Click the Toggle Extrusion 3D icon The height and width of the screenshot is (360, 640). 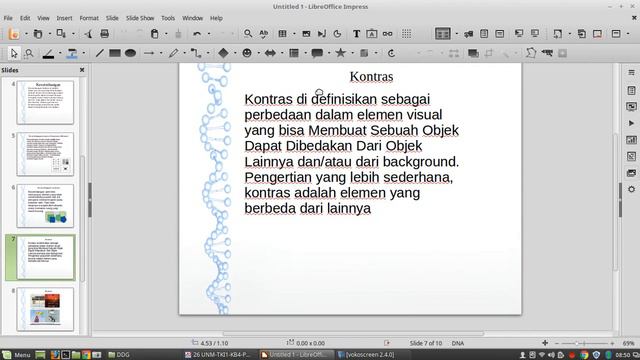(562, 53)
